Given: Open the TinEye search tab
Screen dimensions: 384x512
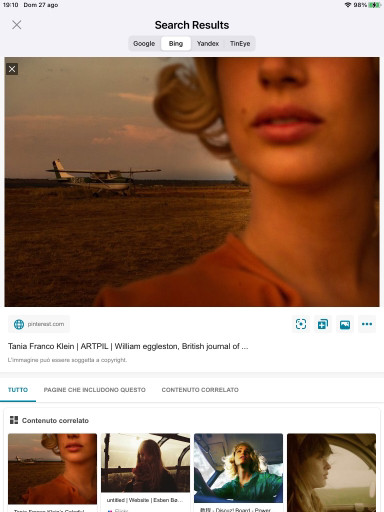Looking at the screenshot, I should point(240,44).
